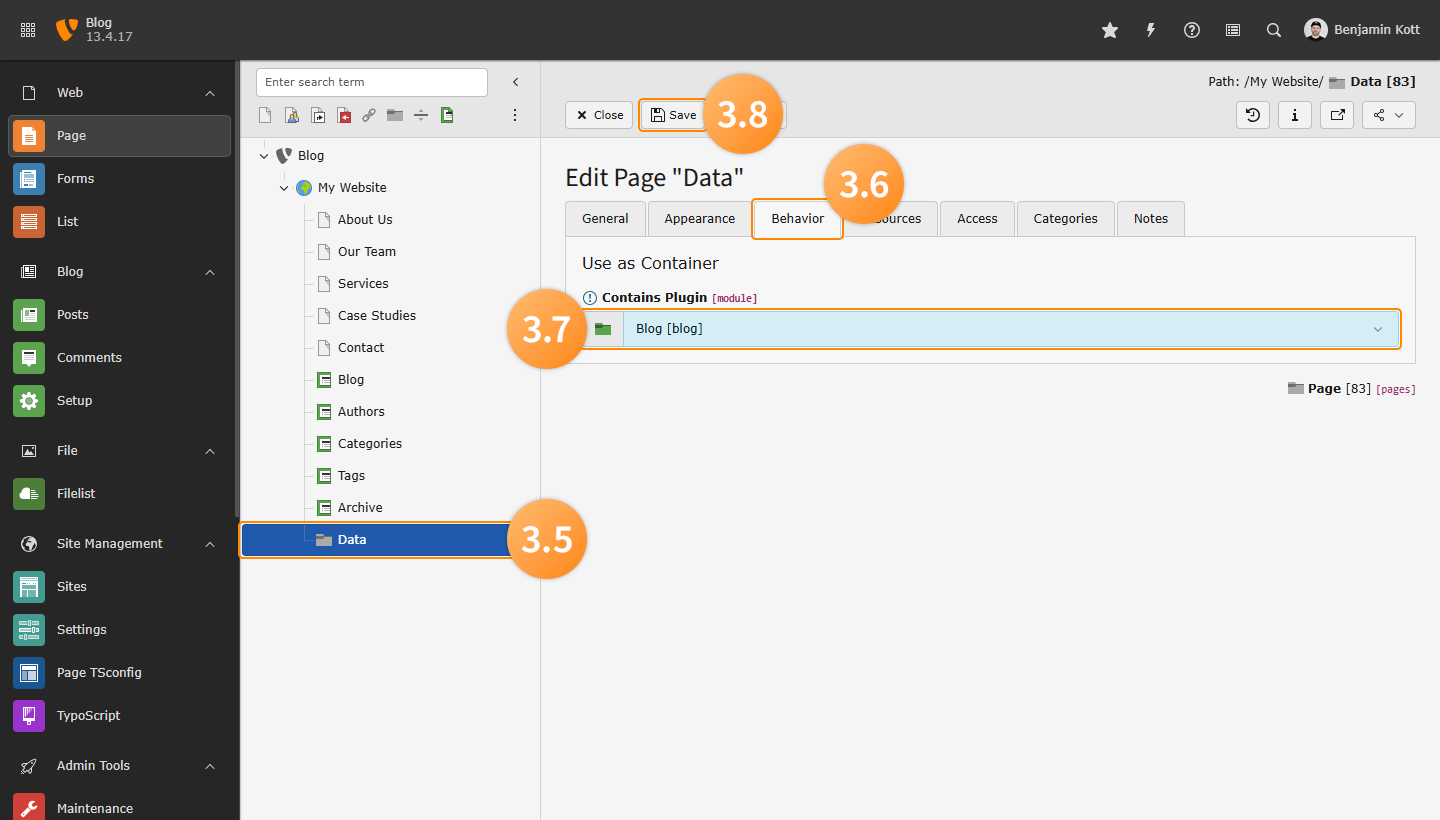Click the page tree search field
The width and height of the screenshot is (1440, 820).
pos(371,82)
